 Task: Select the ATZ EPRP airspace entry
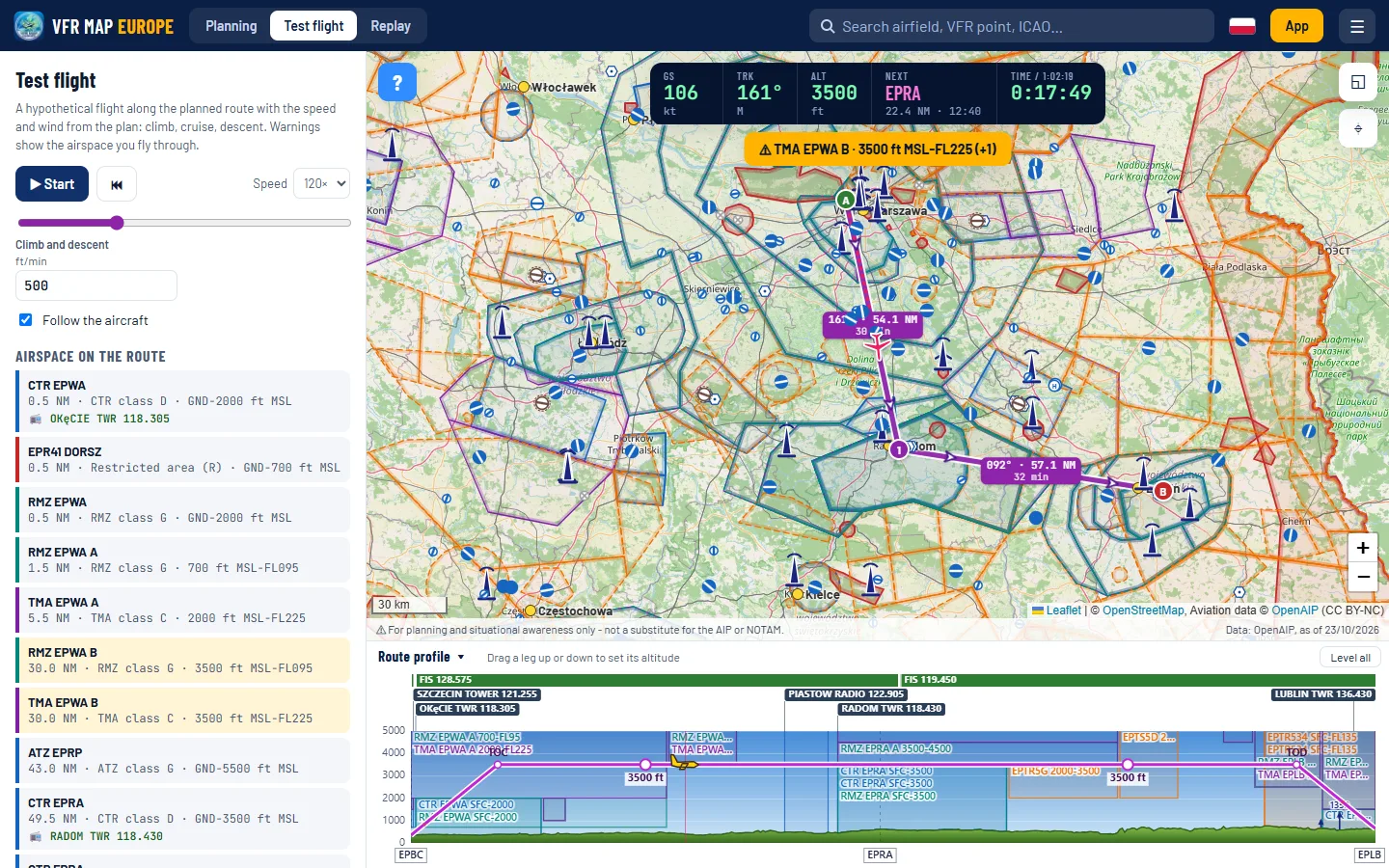coord(183,760)
